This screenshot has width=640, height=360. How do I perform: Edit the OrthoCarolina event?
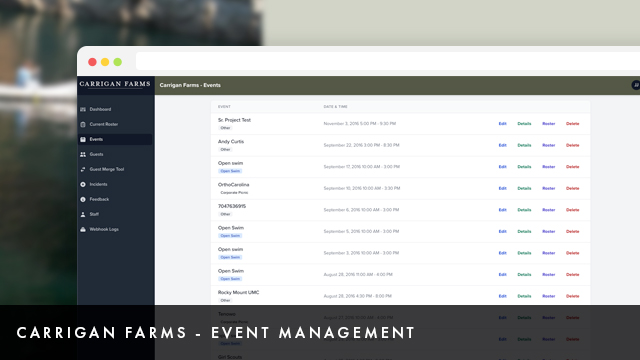click(x=502, y=189)
